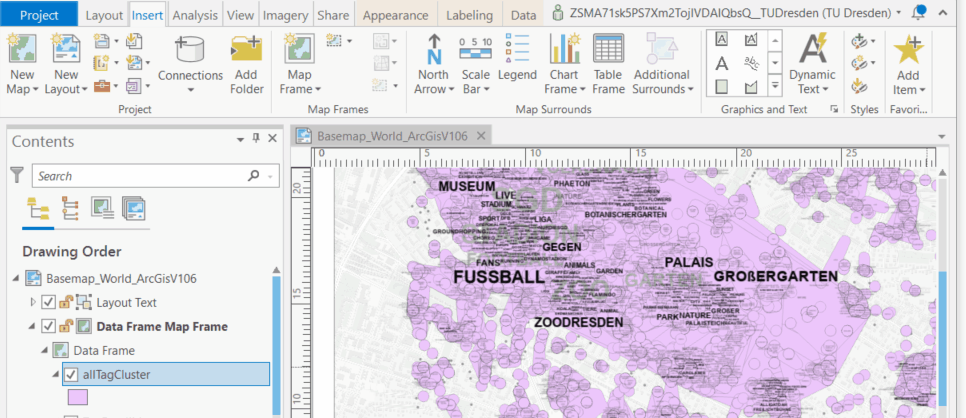Switch to the Appearance ribbon tab
The height and width of the screenshot is (418, 966).
point(396,15)
